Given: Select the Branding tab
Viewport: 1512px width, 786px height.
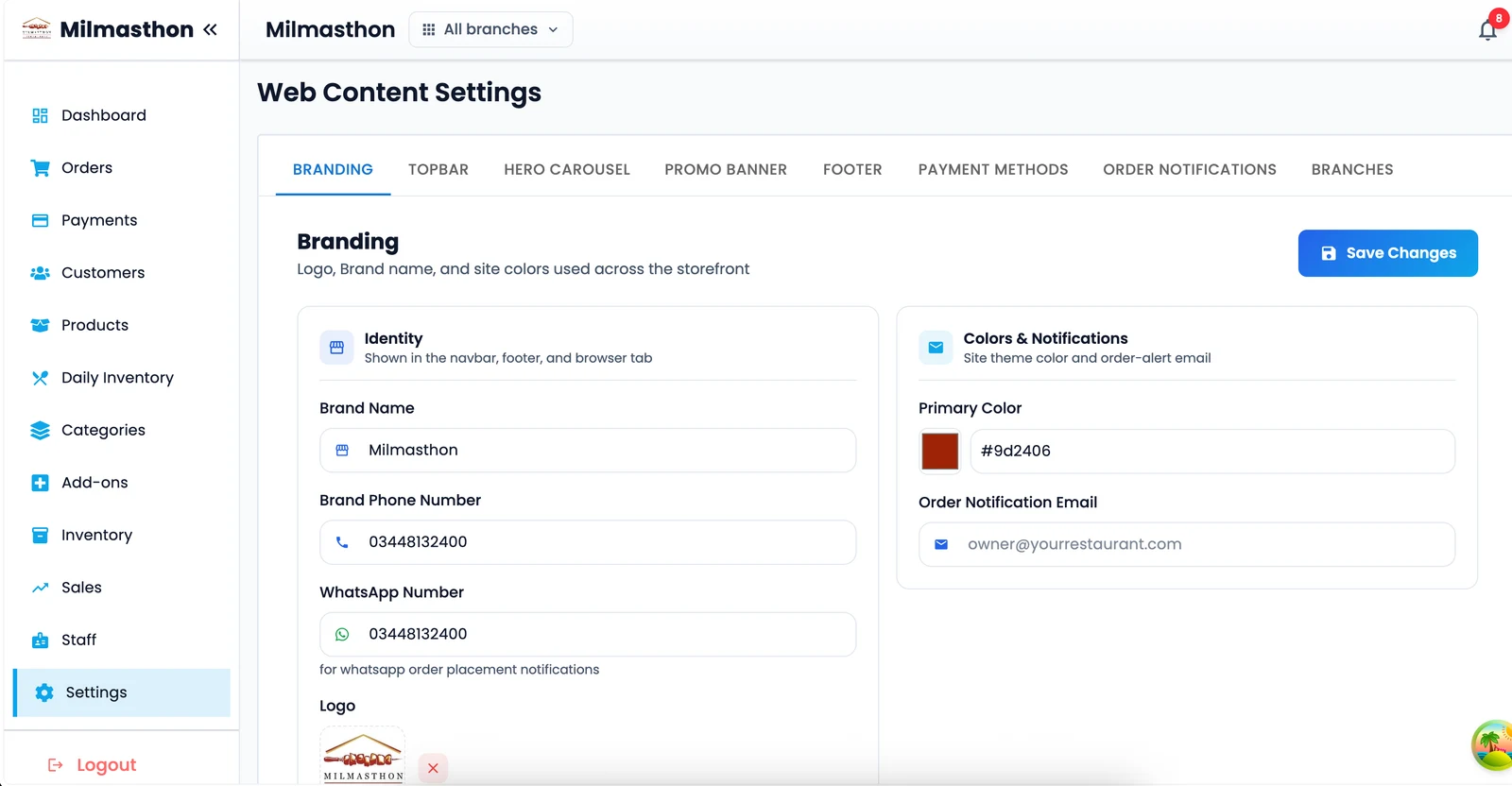Looking at the screenshot, I should coord(333,169).
